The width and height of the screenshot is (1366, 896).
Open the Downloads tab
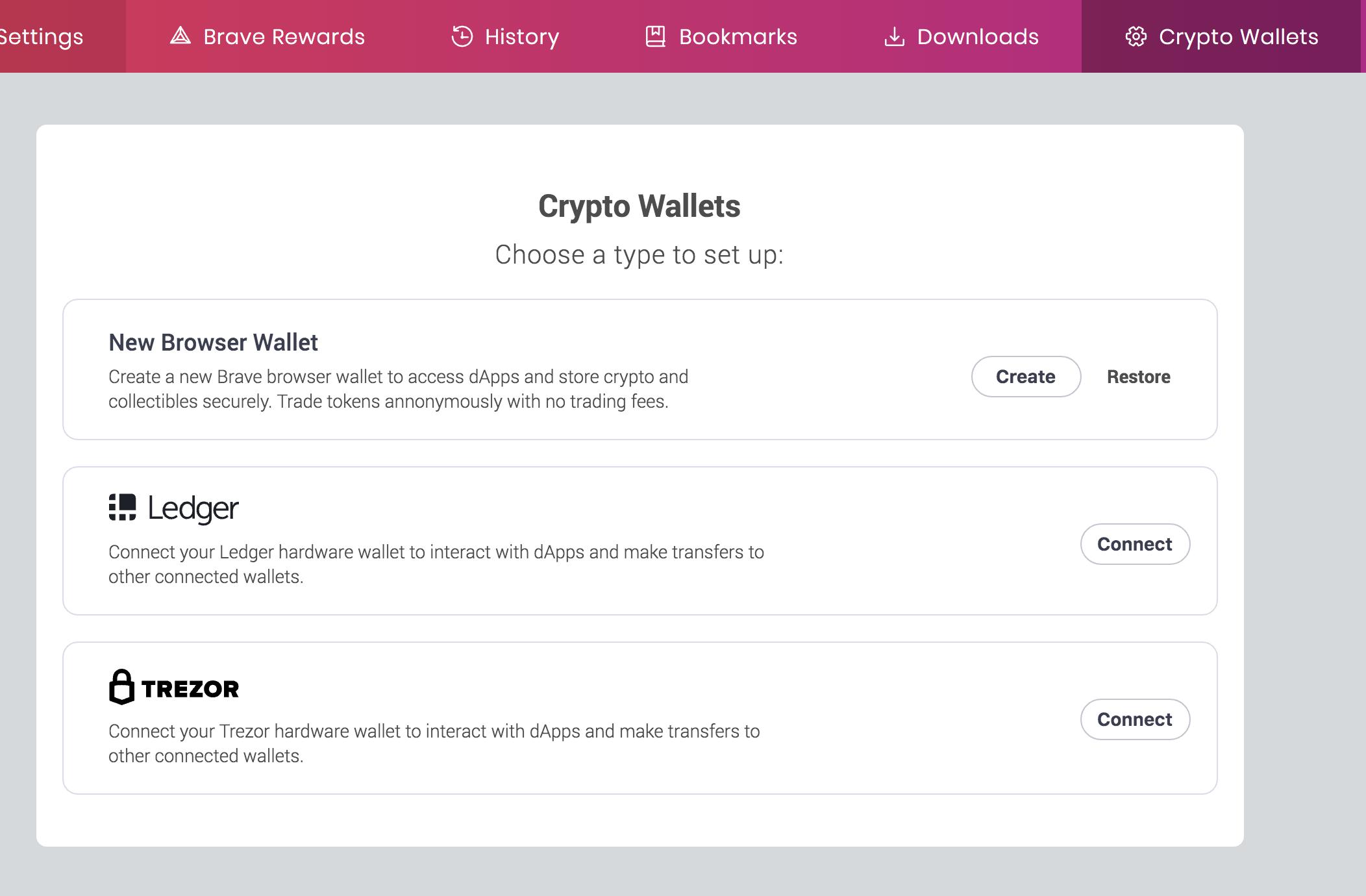click(977, 36)
